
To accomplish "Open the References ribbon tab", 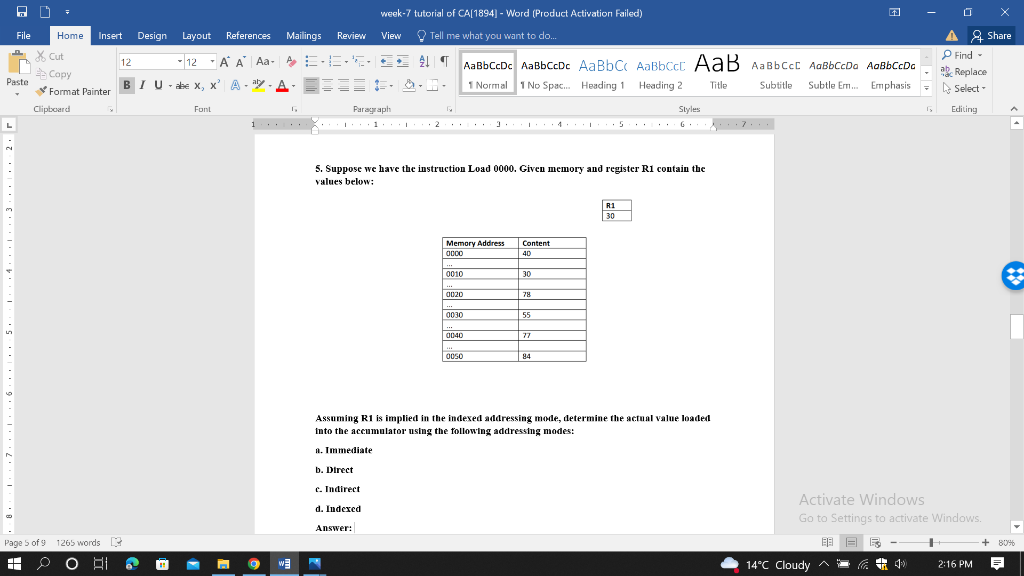I will tap(248, 35).
